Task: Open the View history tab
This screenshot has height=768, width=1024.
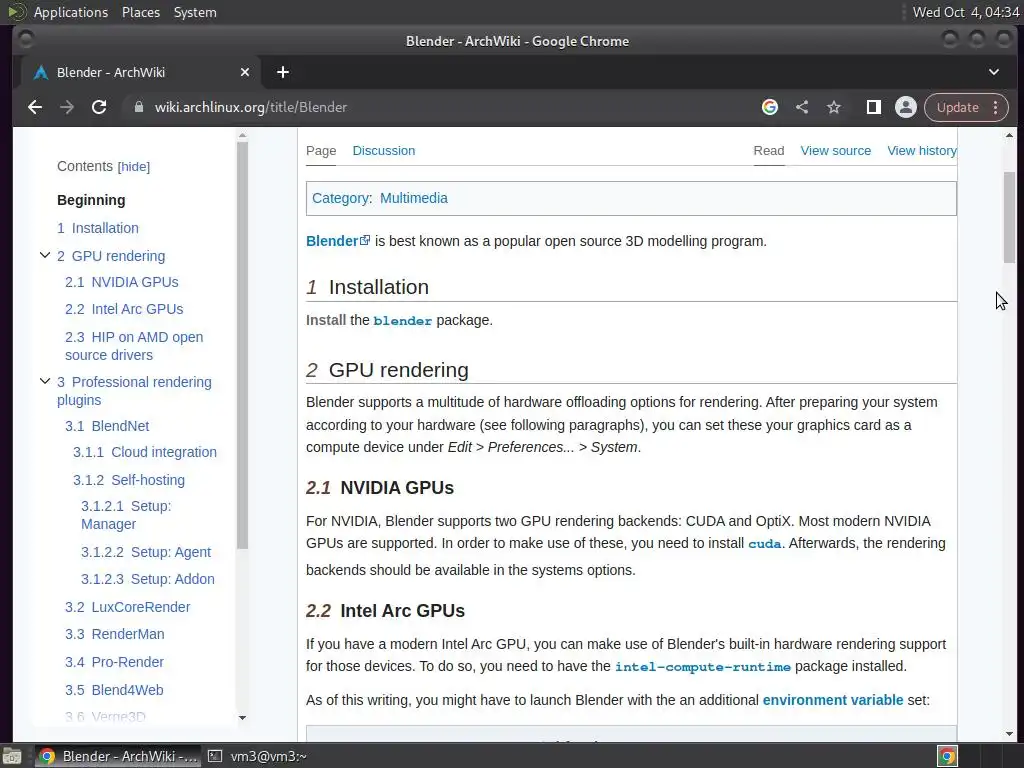Action: (x=922, y=151)
